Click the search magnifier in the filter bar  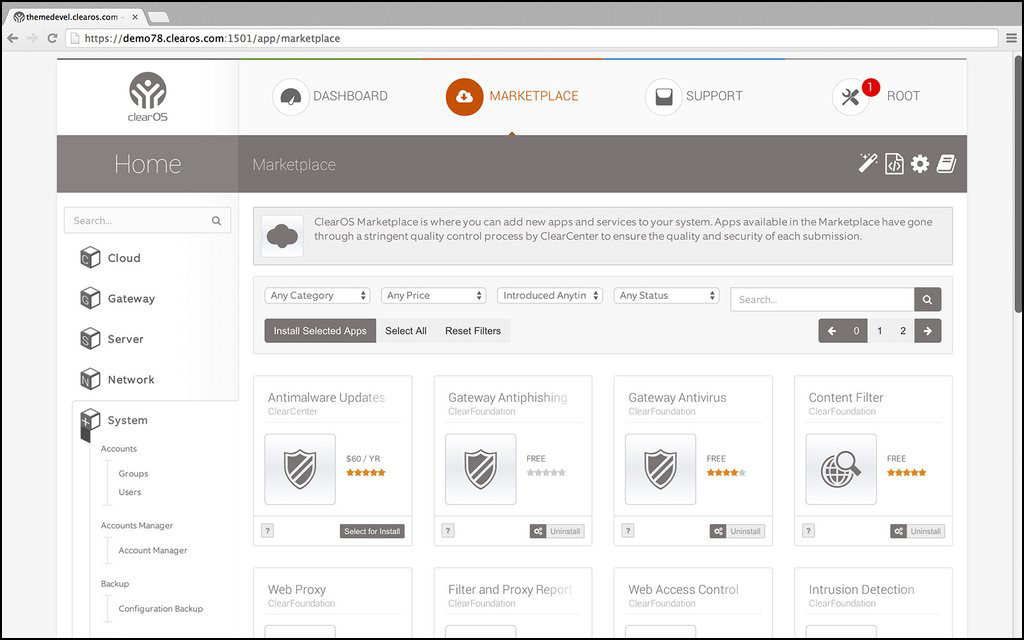point(926,299)
